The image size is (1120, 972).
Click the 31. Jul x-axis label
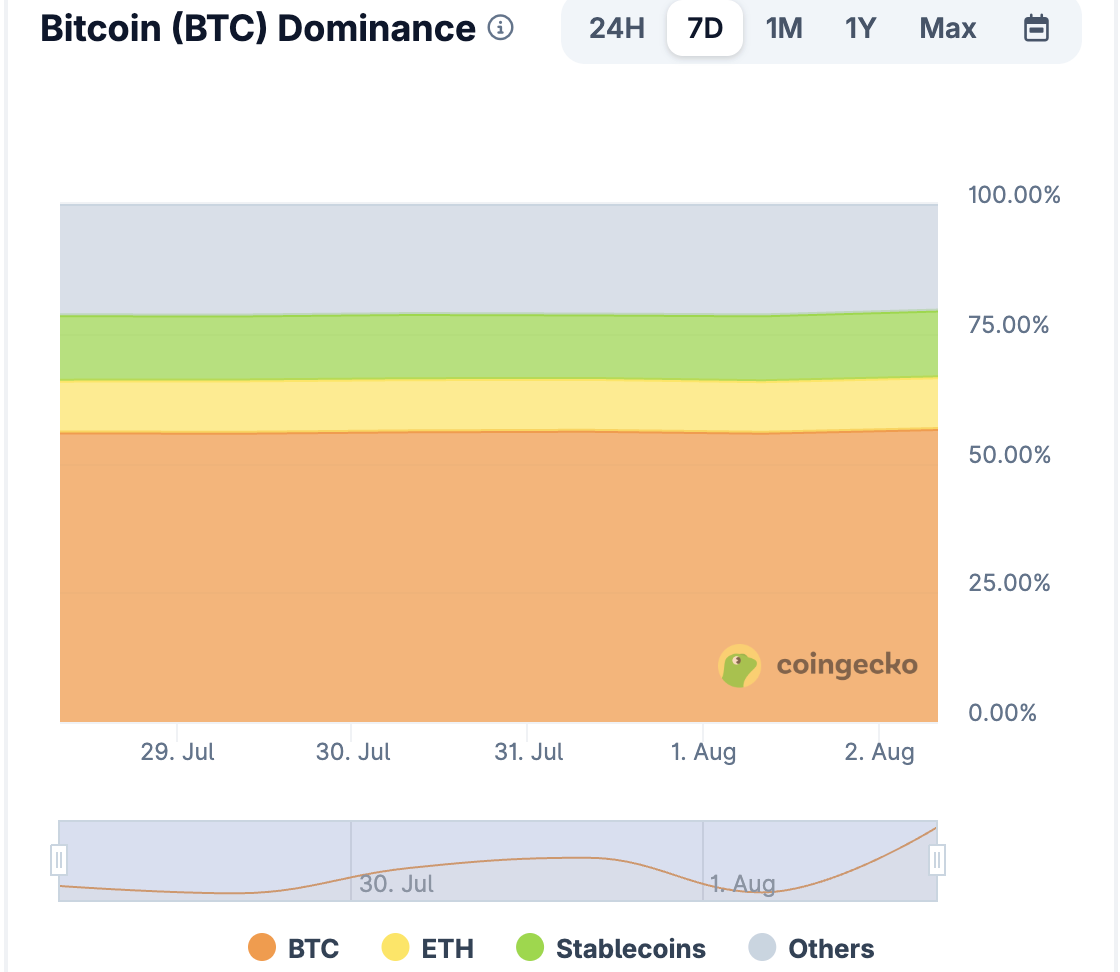(x=529, y=751)
